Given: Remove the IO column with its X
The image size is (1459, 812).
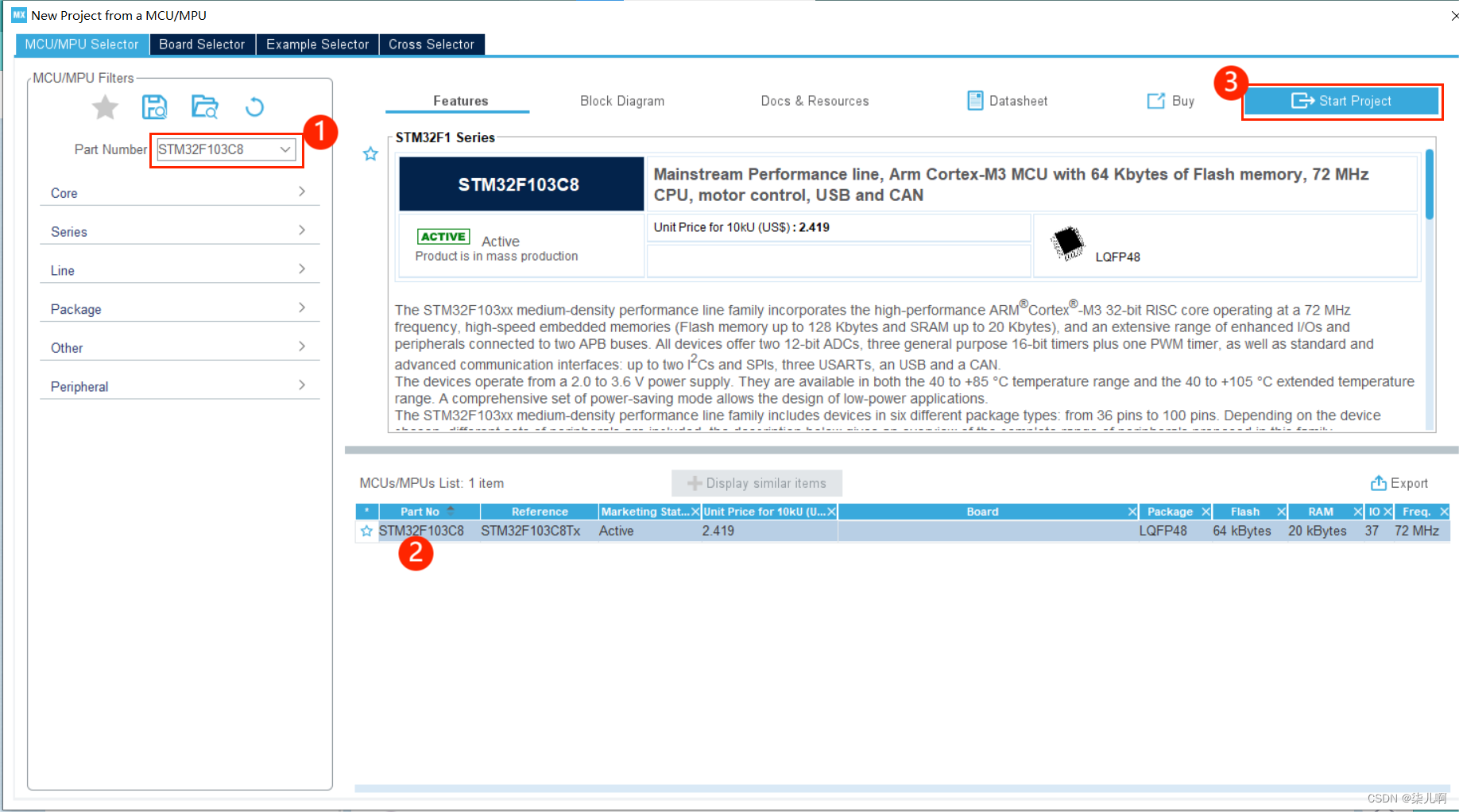Looking at the screenshot, I should pyautogui.click(x=1387, y=512).
